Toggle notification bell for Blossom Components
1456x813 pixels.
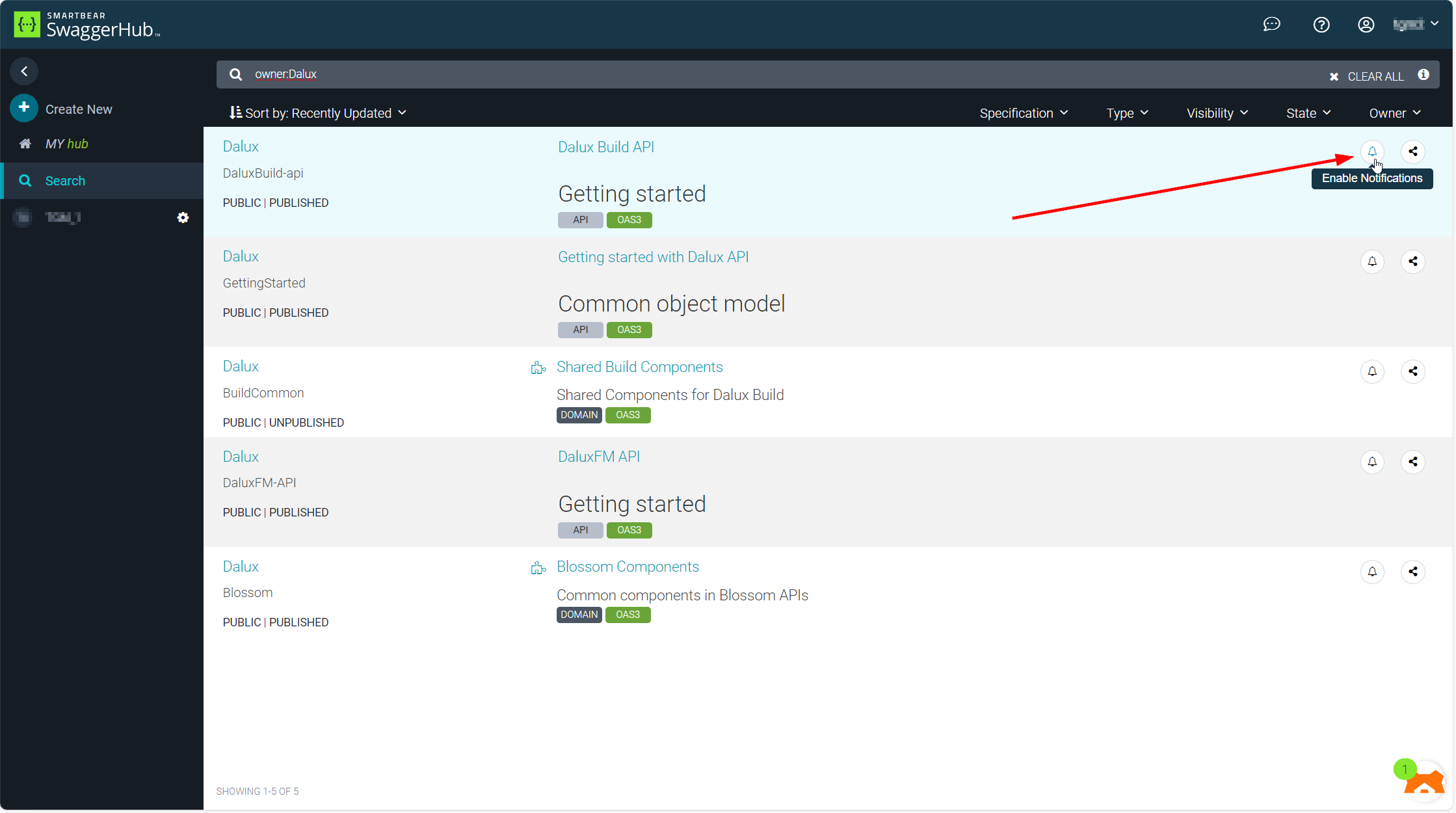click(1371, 572)
